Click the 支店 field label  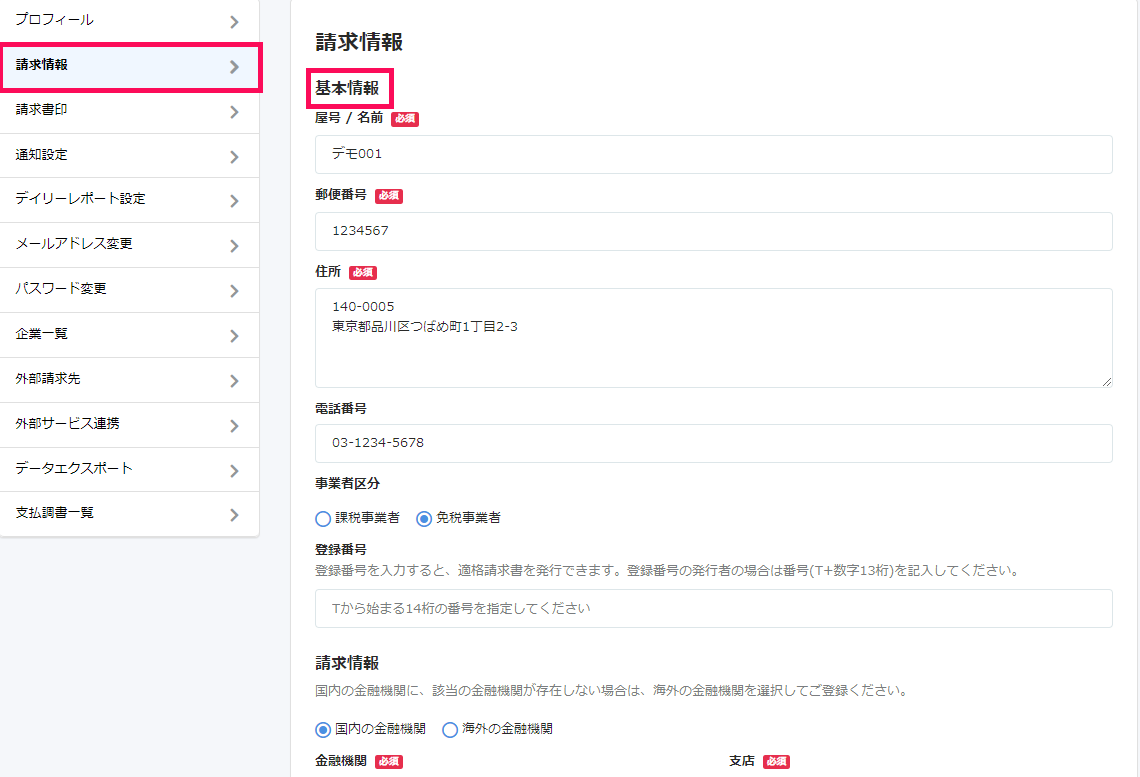(742, 761)
